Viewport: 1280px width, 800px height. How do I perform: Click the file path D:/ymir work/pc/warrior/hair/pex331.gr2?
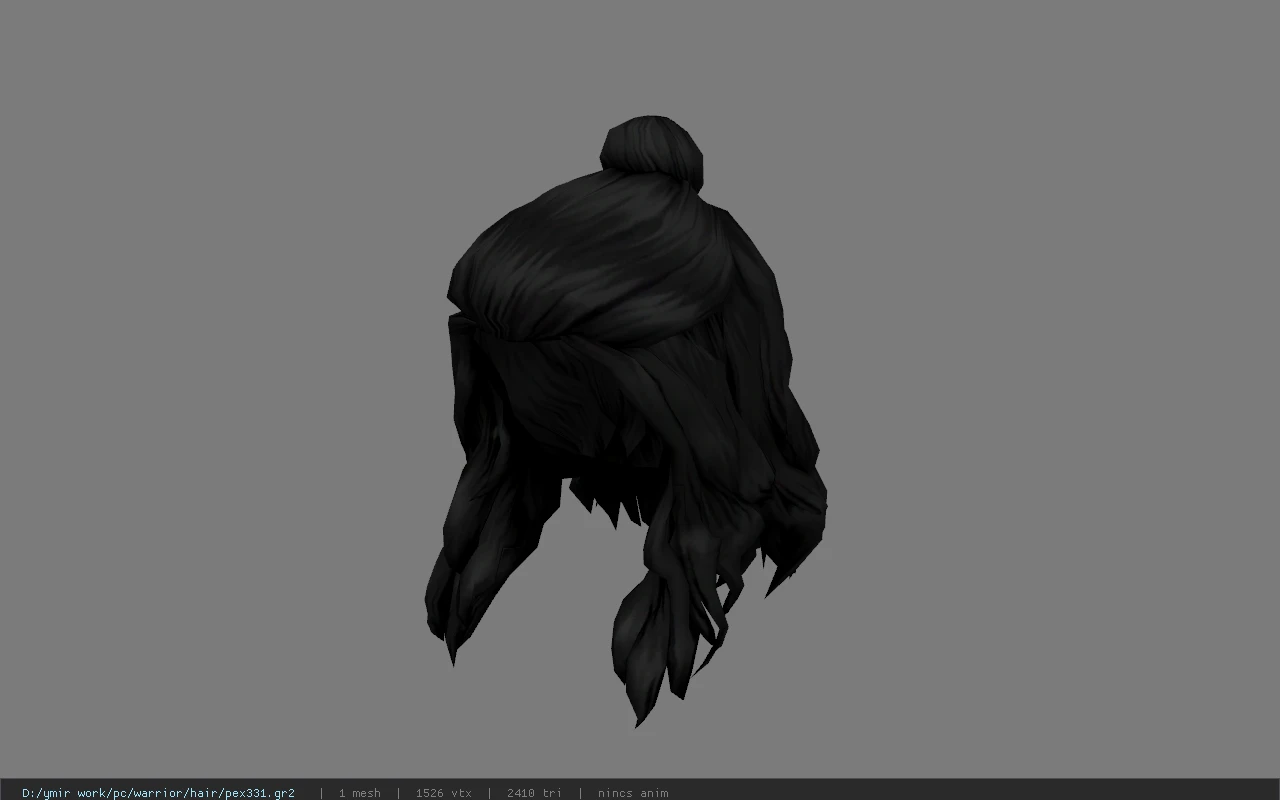[158, 793]
